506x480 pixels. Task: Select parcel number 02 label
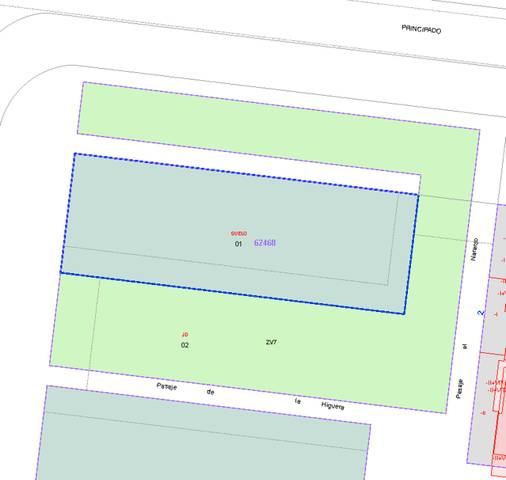185,345
